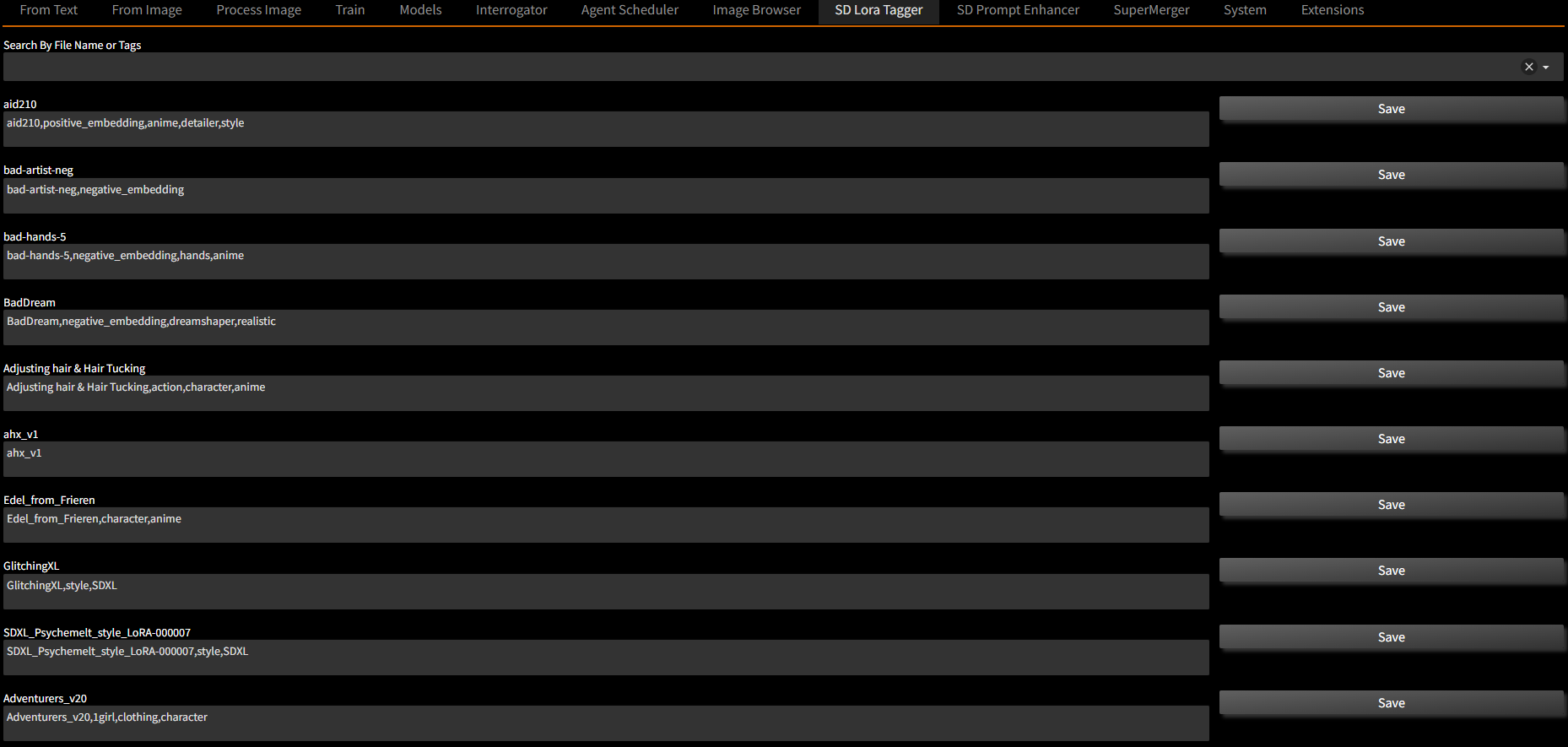The height and width of the screenshot is (747, 1568).
Task: Save tags for Adjusting hair & Hair Tucking
Action: [1392, 373]
